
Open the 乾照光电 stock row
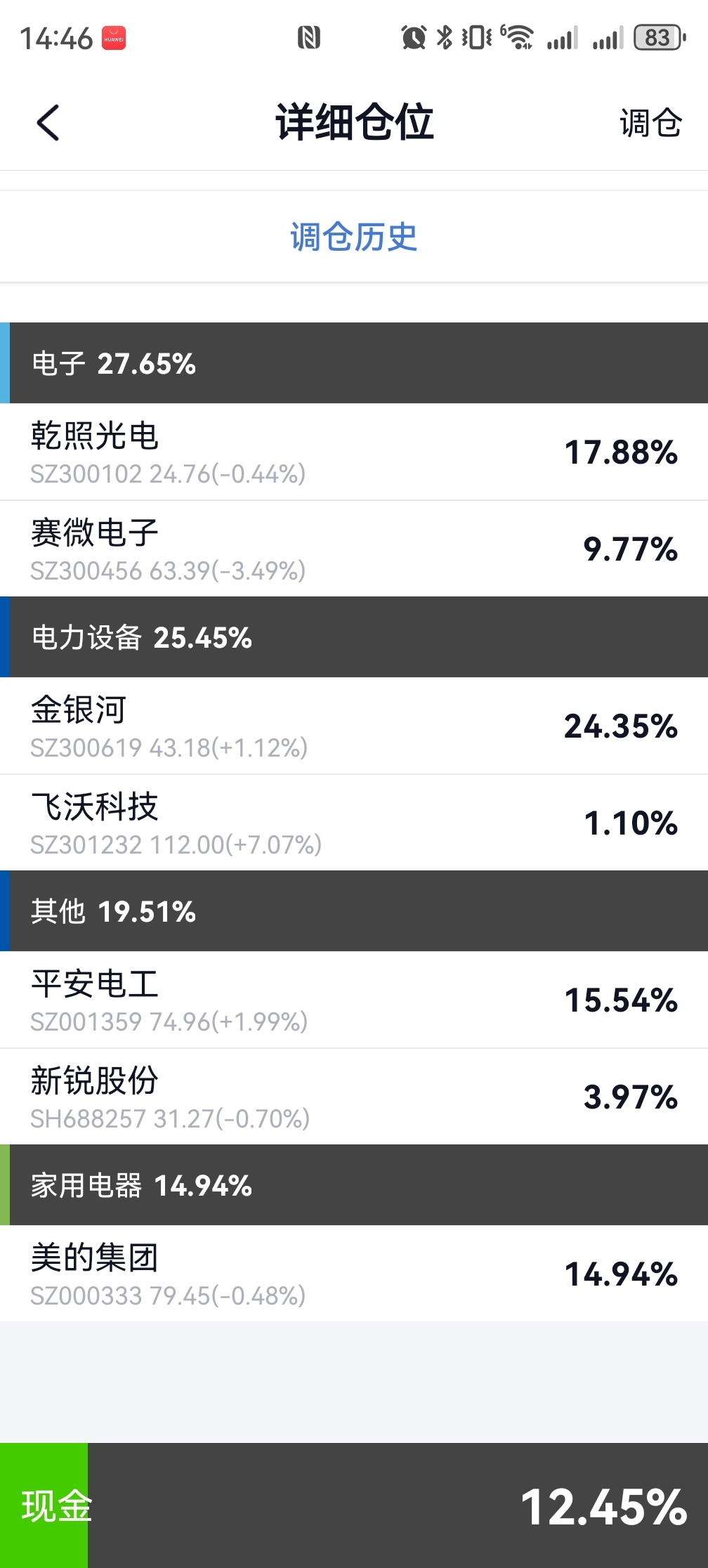point(354,452)
